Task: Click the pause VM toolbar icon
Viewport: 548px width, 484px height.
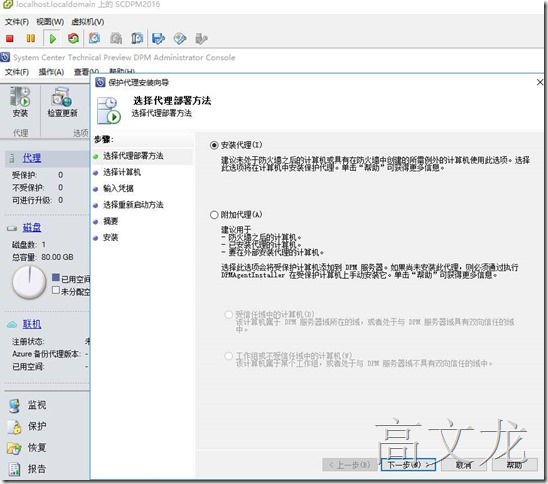Action: click(x=31, y=38)
